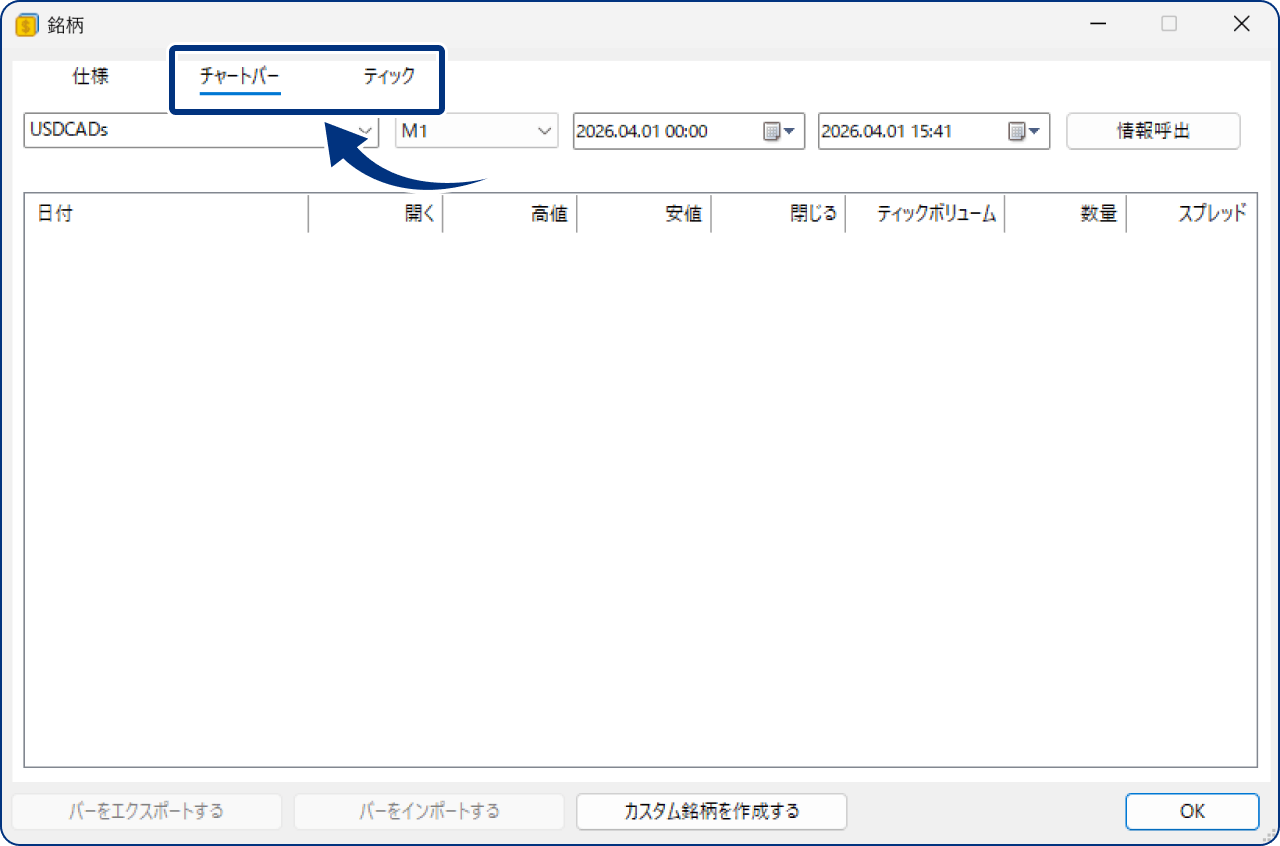Click the バーをインポートする button
The image size is (1280, 846).
(x=428, y=811)
